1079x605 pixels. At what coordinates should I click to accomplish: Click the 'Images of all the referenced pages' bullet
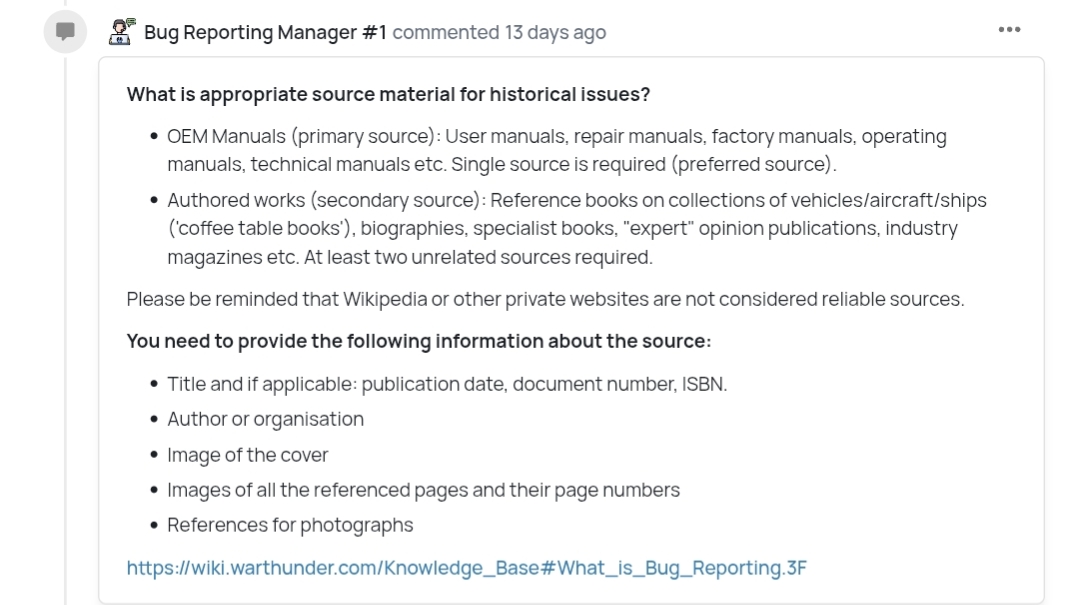click(x=423, y=490)
